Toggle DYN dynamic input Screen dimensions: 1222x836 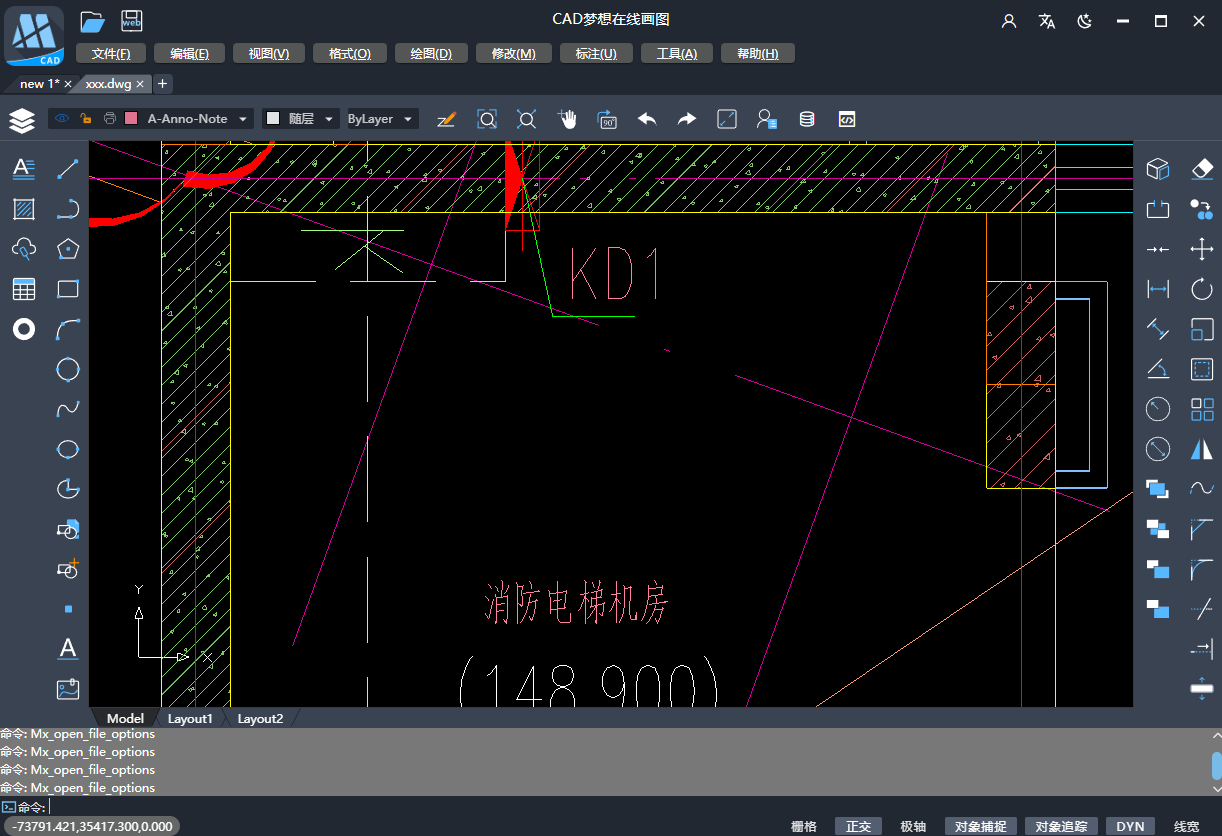click(1130, 826)
